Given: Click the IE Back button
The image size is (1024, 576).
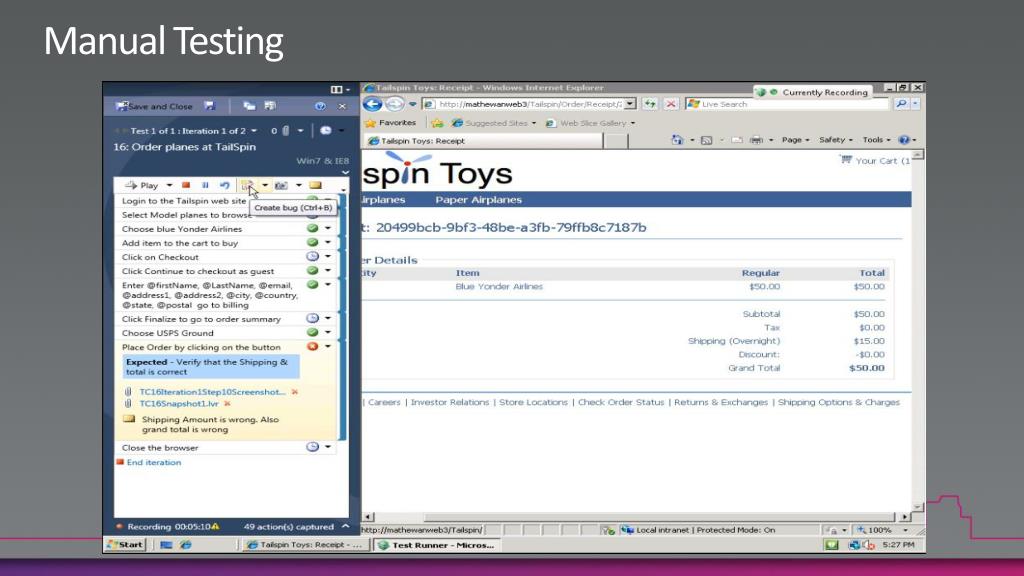Looking at the screenshot, I should [x=372, y=104].
